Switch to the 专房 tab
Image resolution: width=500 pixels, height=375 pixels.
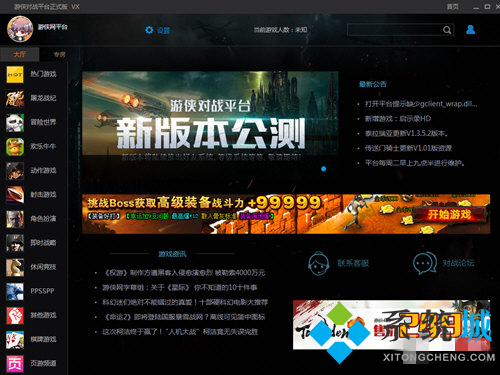click(60, 54)
